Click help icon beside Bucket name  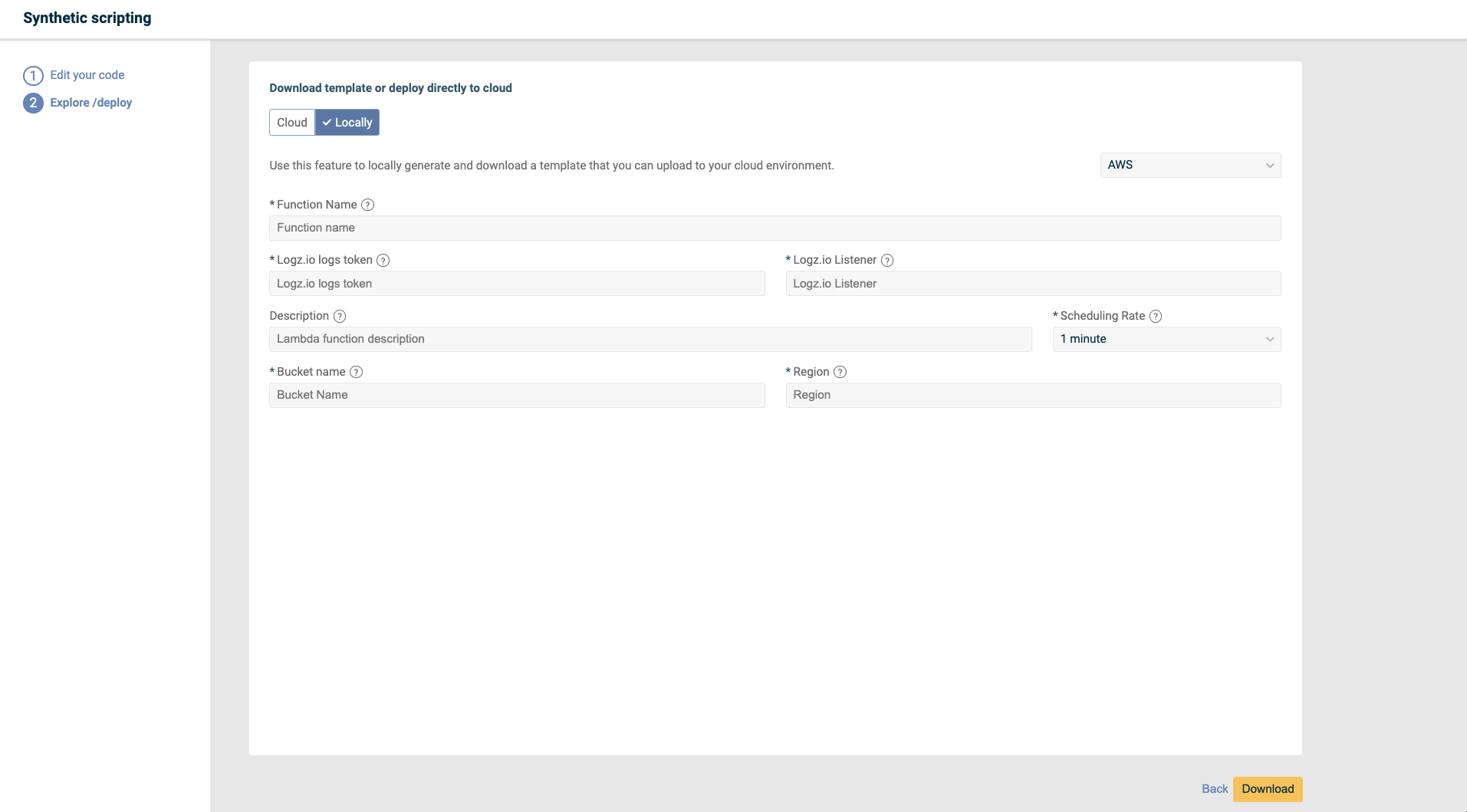tap(356, 372)
